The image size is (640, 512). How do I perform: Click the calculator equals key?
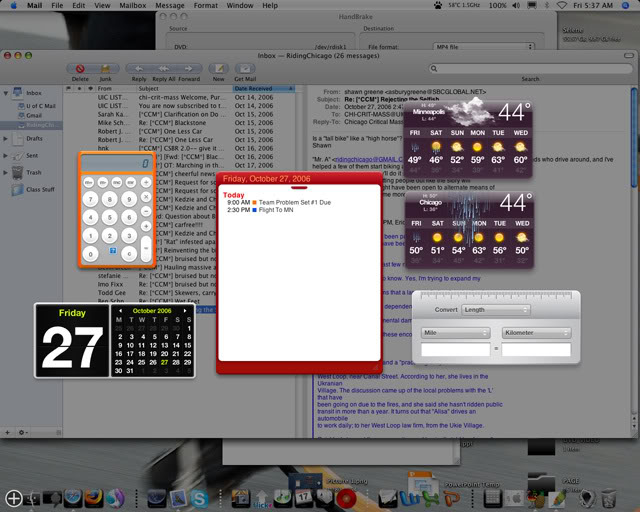(x=146, y=248)
